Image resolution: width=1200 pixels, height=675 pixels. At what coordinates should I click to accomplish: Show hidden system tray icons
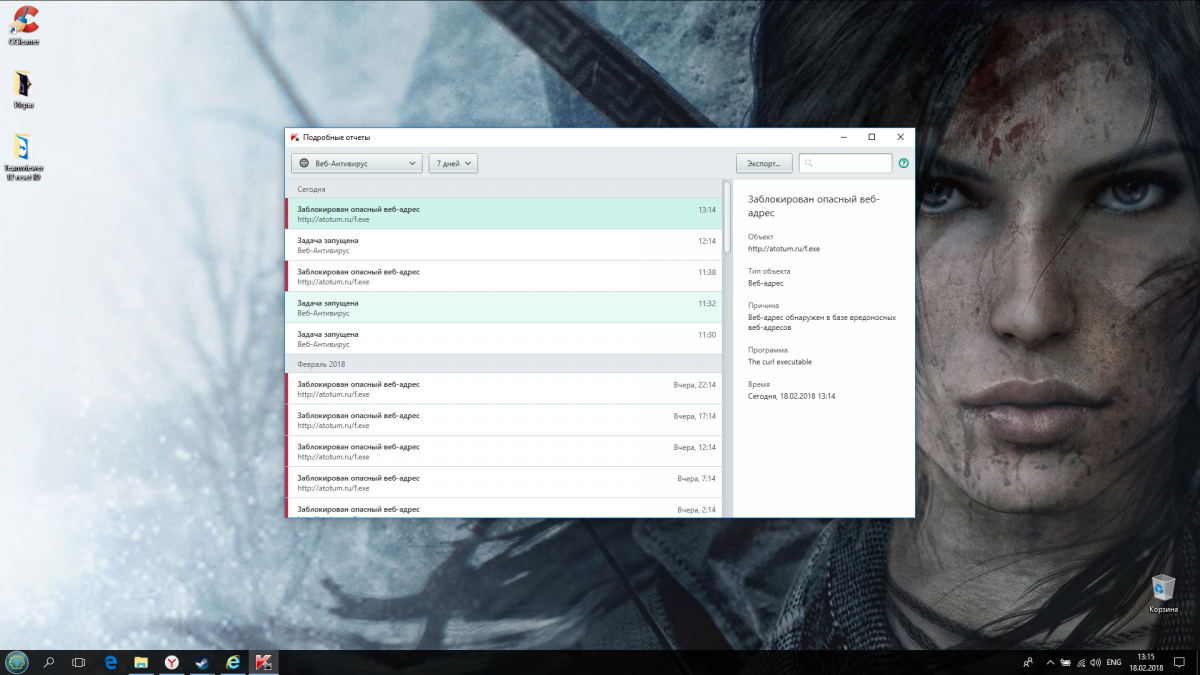pos(1050,662)
